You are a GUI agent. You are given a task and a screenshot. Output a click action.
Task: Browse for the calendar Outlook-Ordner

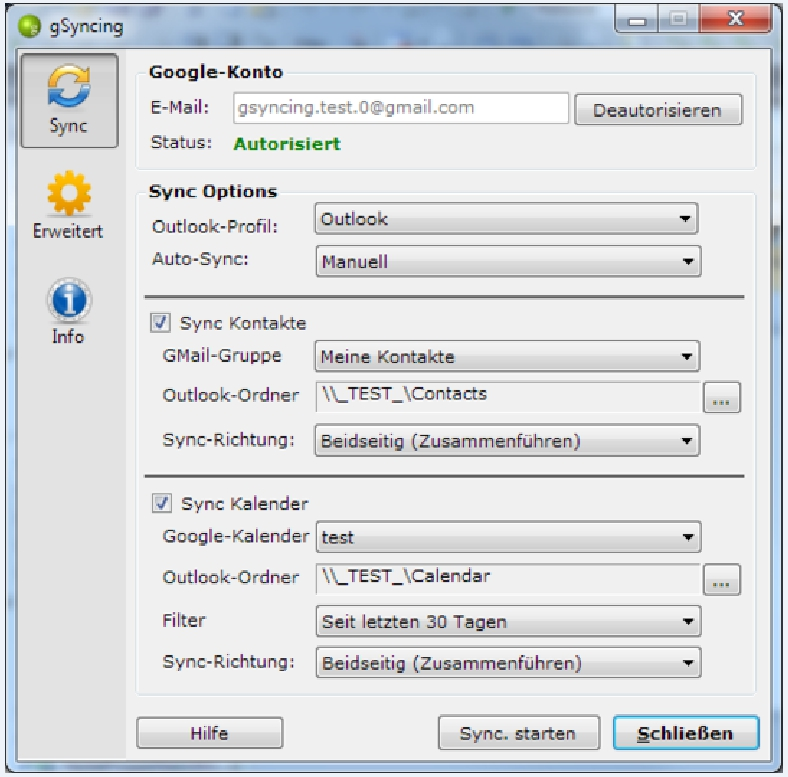point(721,579)
